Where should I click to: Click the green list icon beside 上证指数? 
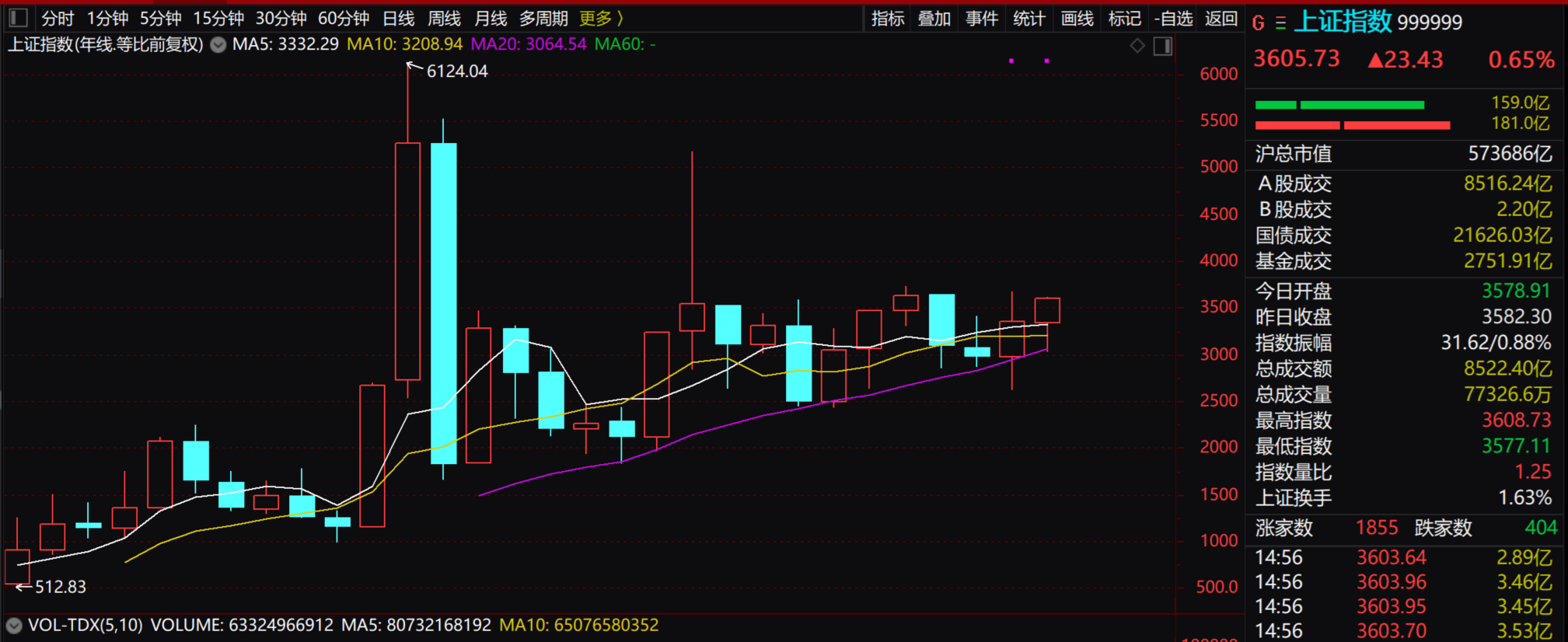1280,23
